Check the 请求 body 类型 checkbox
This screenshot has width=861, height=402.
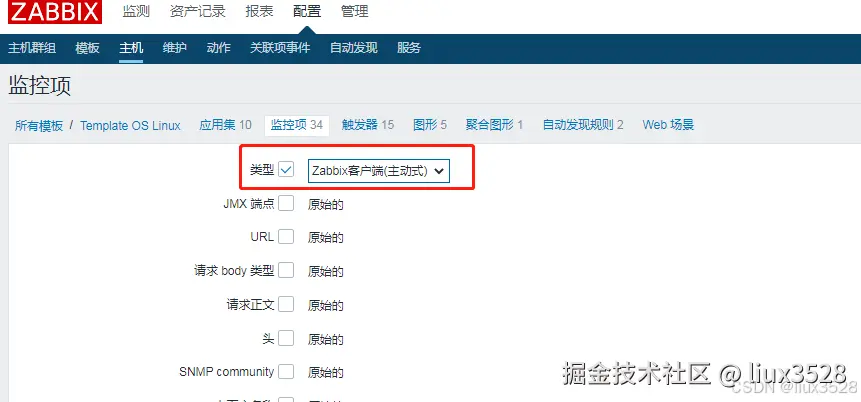click(286, 271)
